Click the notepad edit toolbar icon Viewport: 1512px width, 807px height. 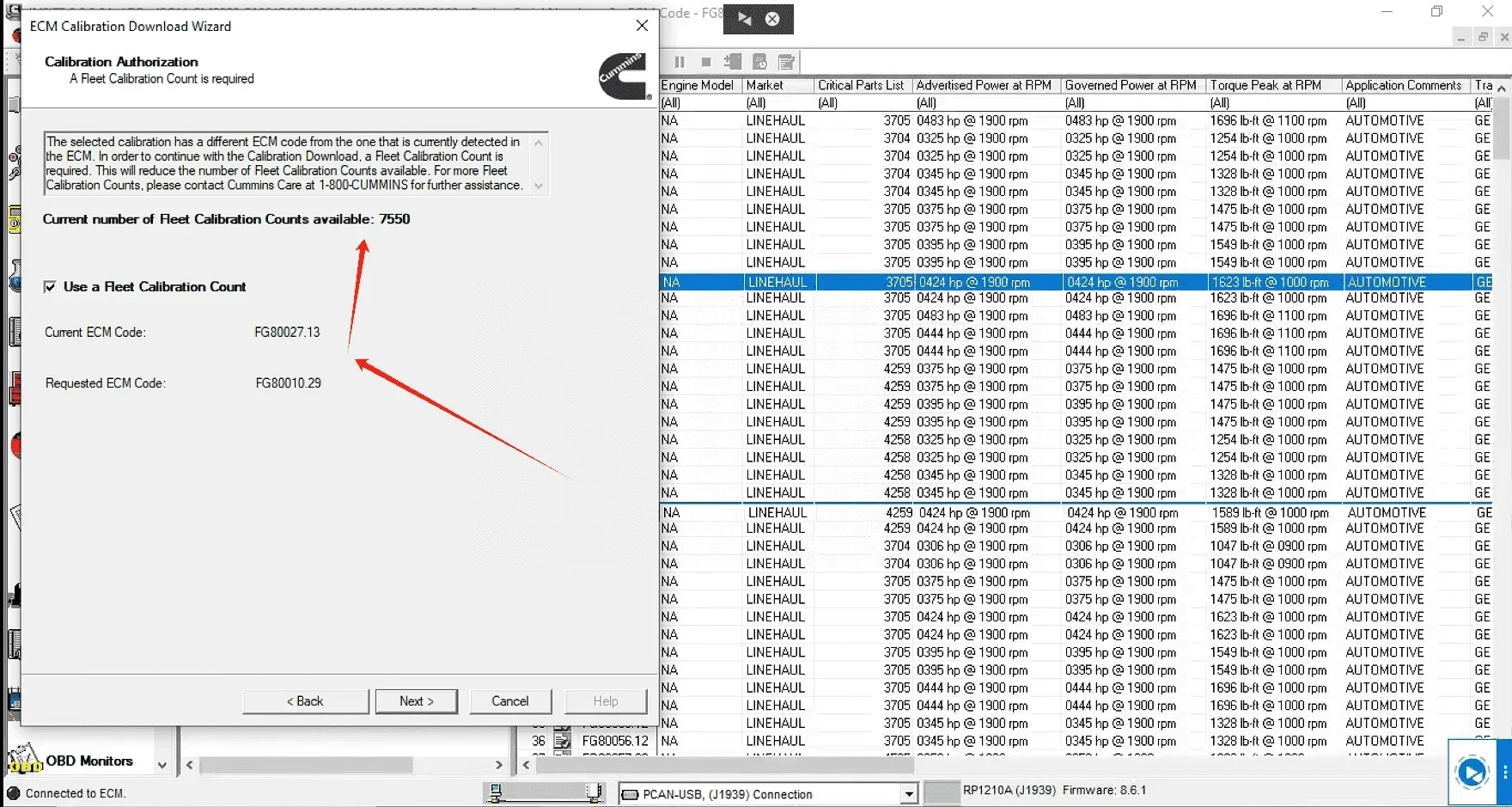[786, 62]
